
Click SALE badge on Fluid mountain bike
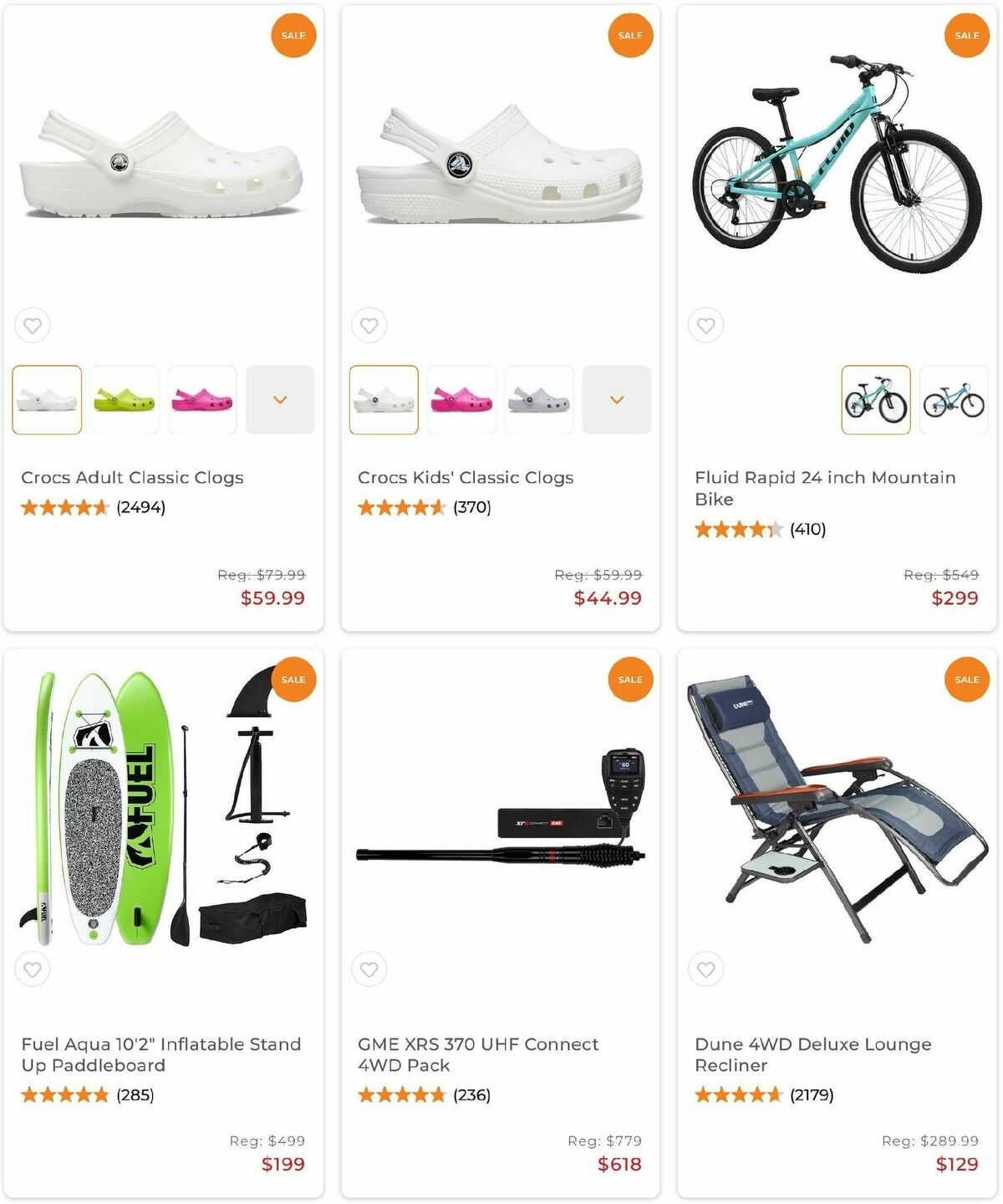[x=967, y=35]
